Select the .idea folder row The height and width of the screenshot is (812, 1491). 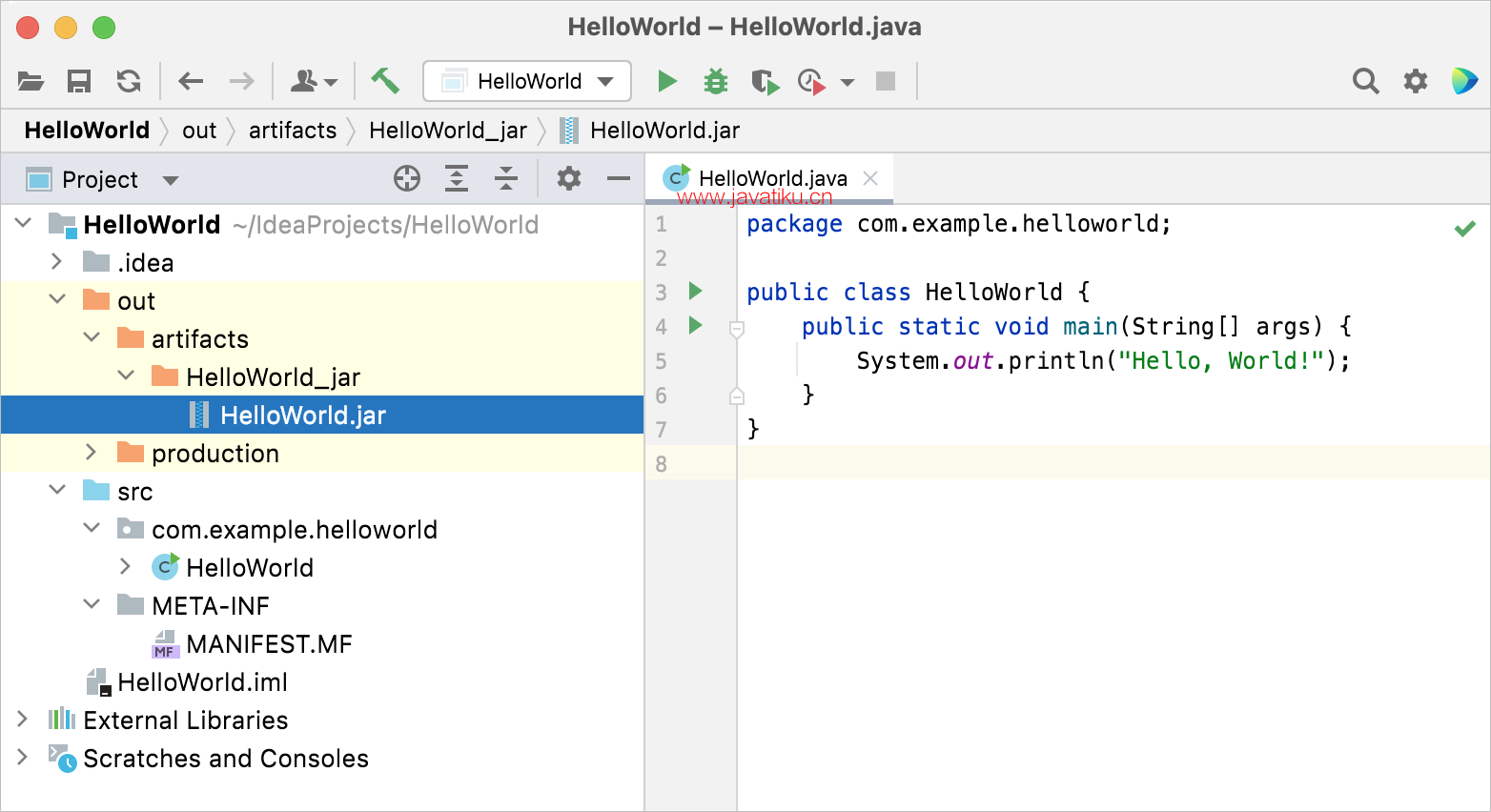pos(322,262)
